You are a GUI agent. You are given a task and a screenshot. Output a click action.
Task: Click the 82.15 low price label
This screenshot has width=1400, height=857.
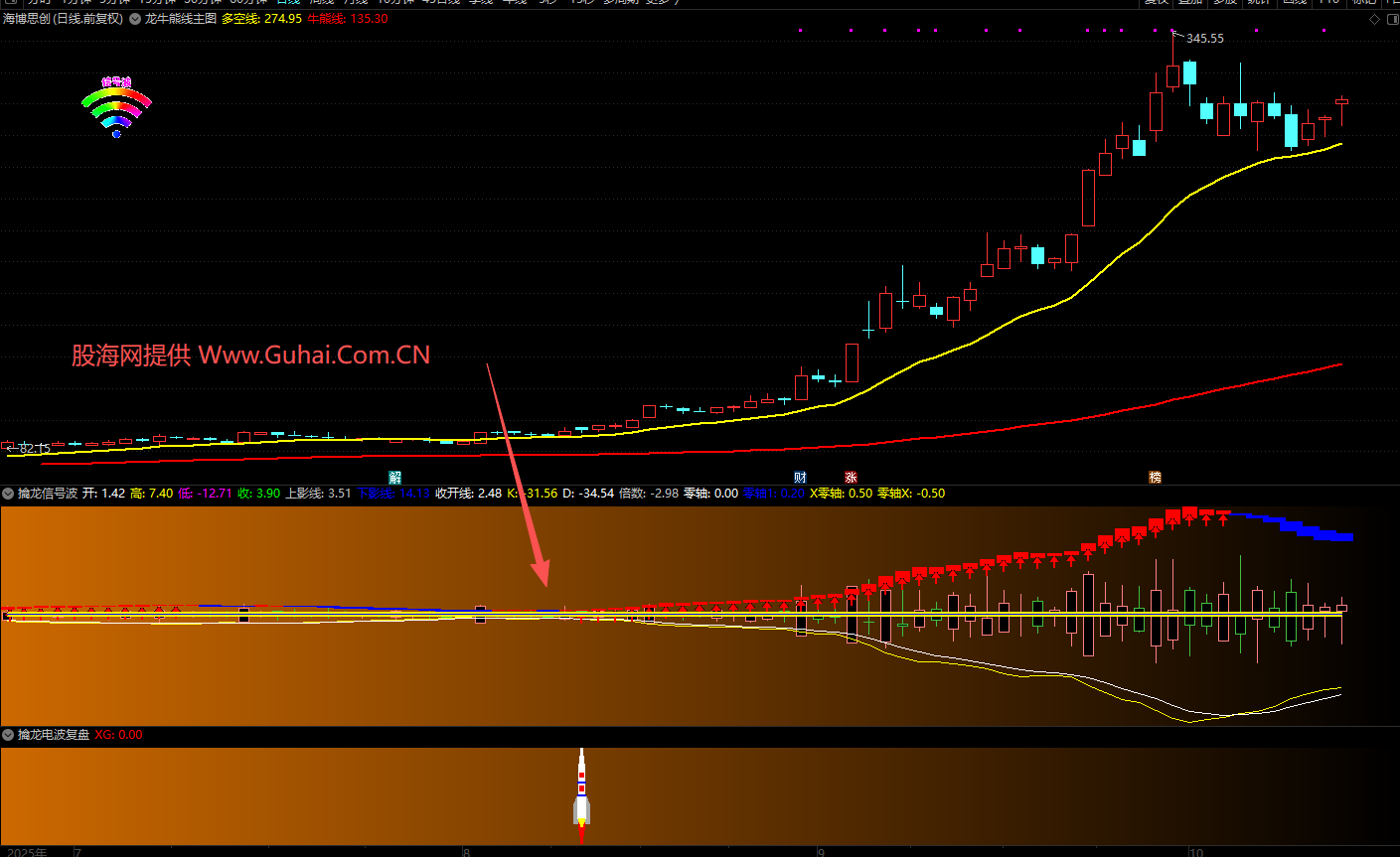34,449
